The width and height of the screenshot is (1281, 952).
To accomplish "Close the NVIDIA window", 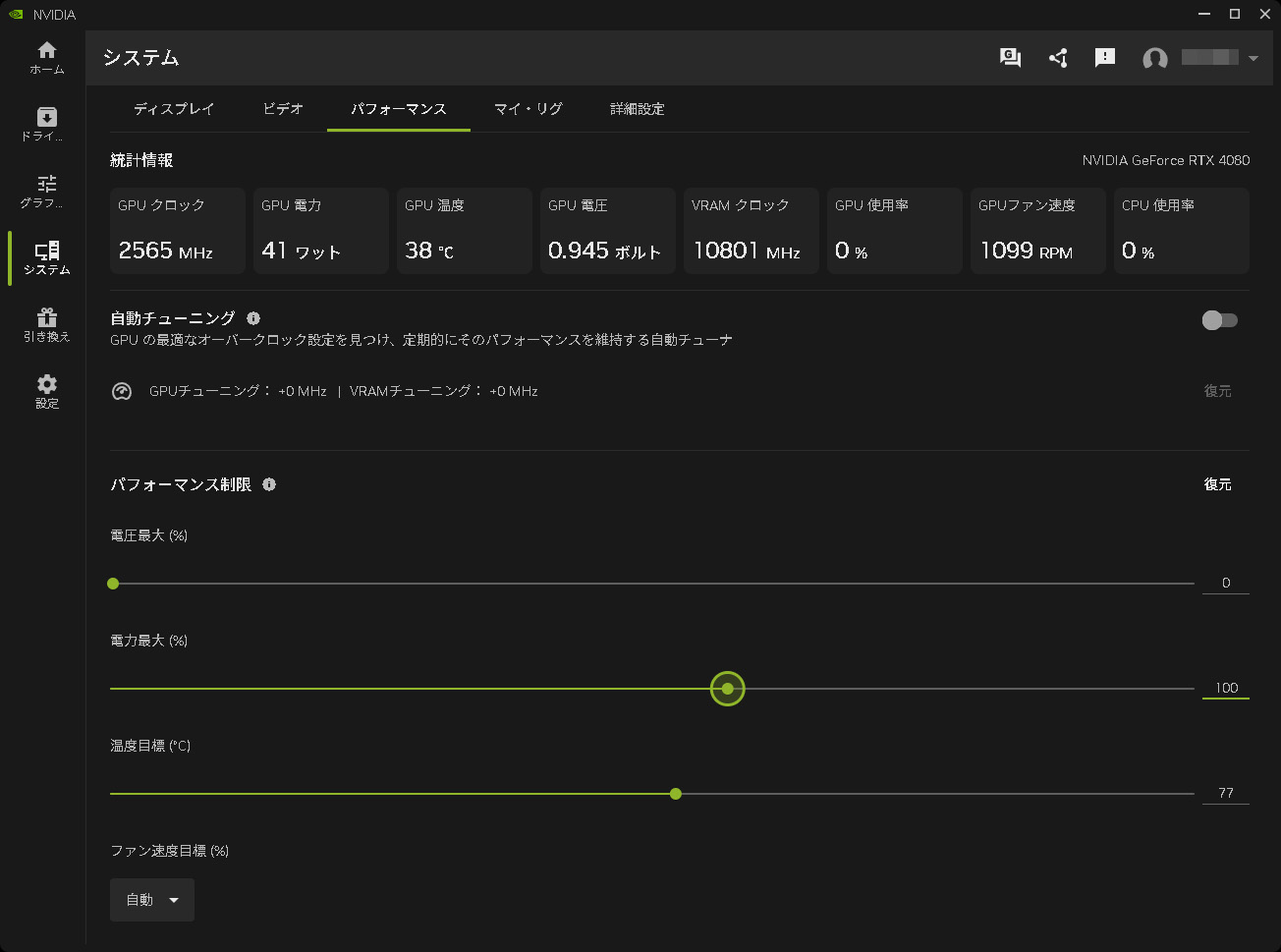I will [1265, 14].
